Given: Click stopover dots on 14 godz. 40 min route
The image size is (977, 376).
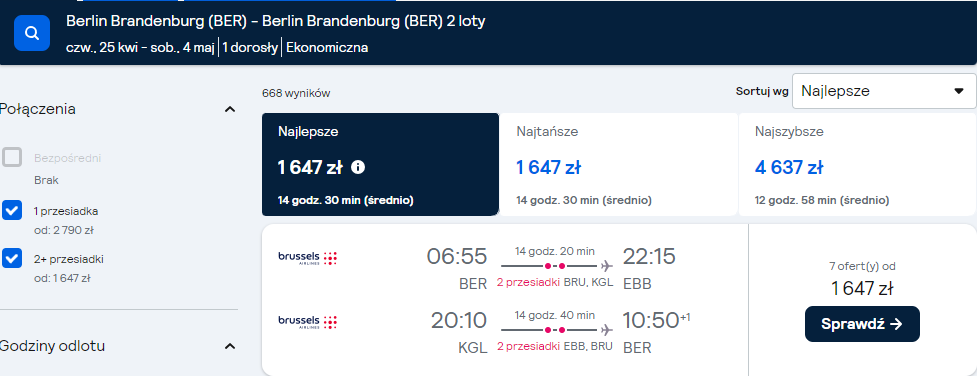Looking at the screenshot, I should point(555,330).
